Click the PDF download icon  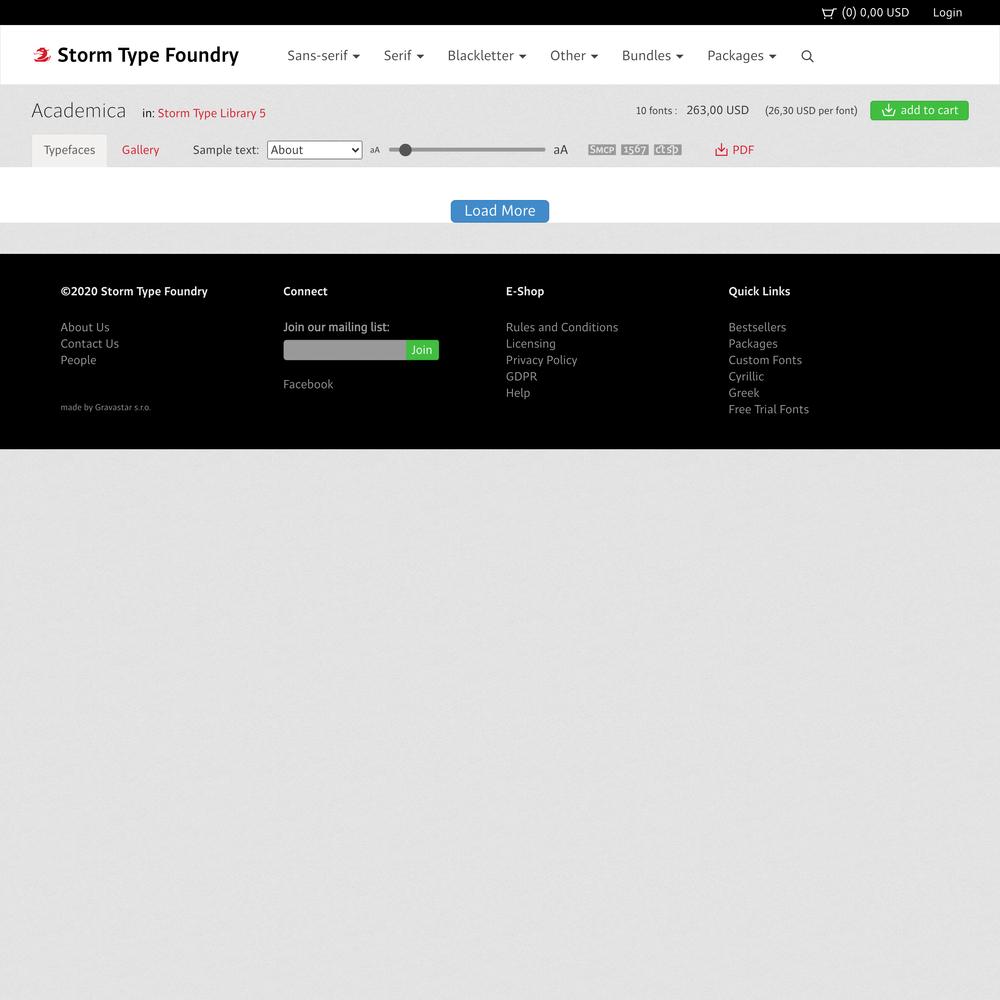(x=721, y=150)
